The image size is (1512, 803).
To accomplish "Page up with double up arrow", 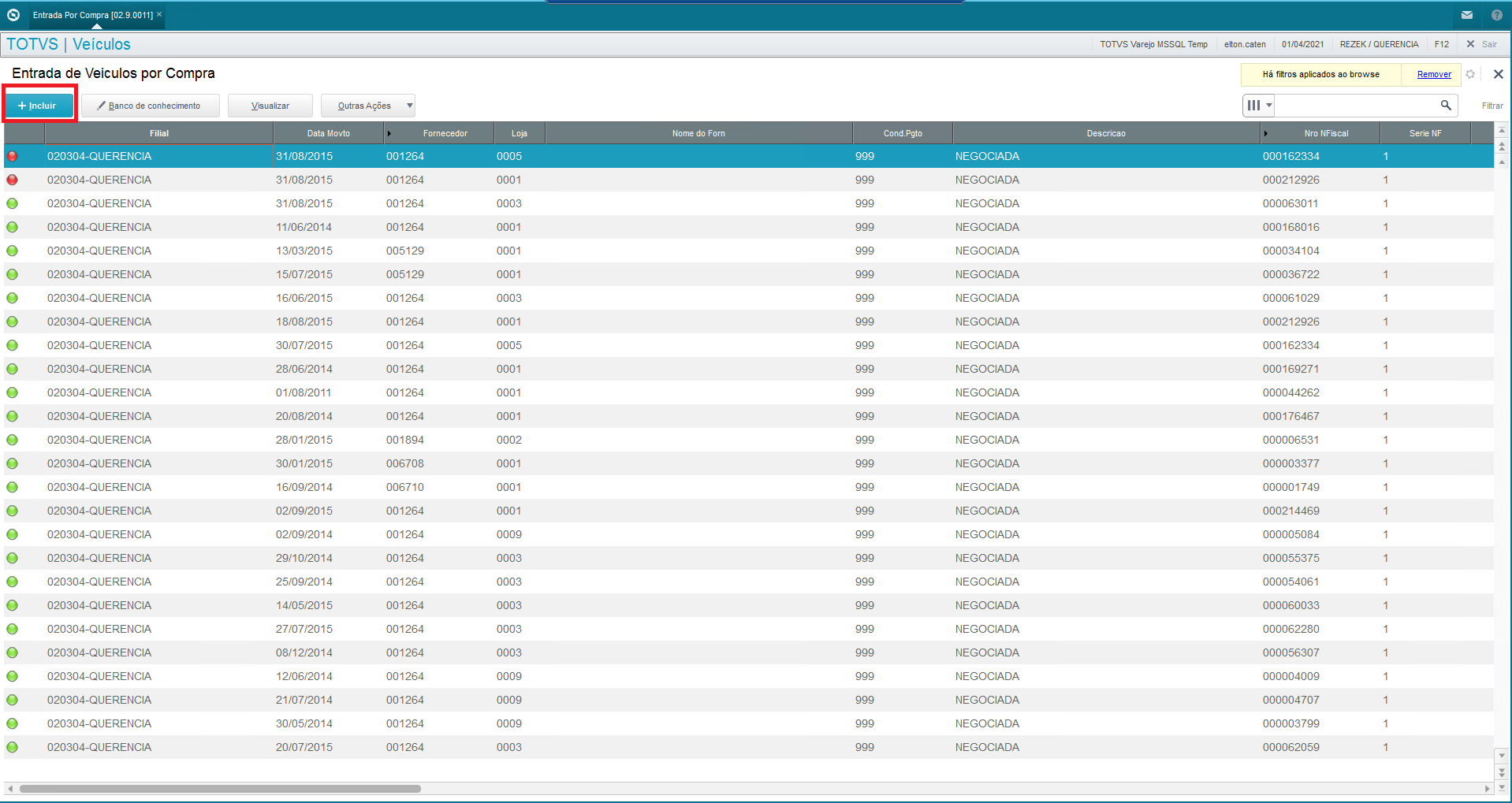I will (1502, 147).
